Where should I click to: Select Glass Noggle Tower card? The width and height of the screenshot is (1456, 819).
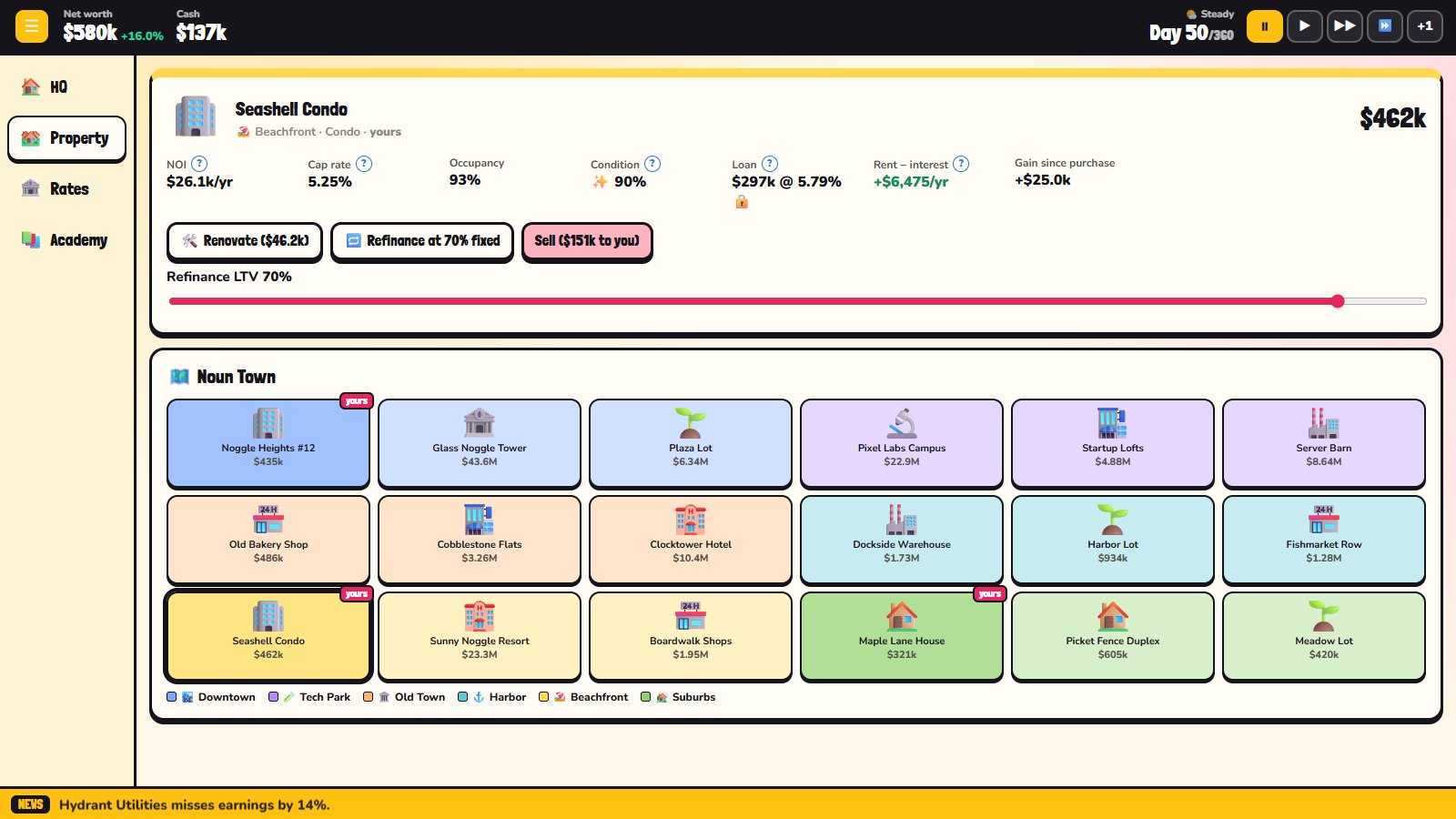click(x=480, y=443)
